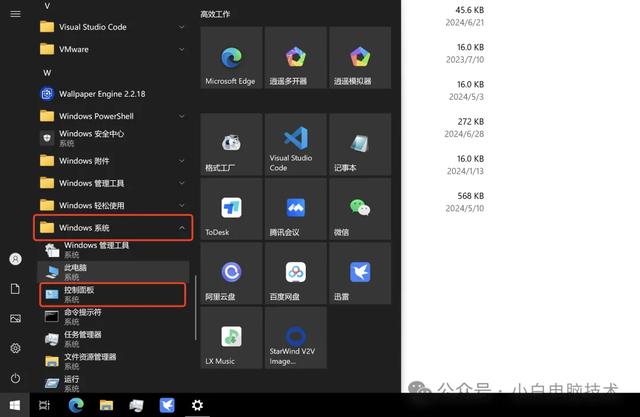Open Windows 管理工具 item under Windows 系统
The height and width of the screenshot is (417, 640).
[113, 250]
